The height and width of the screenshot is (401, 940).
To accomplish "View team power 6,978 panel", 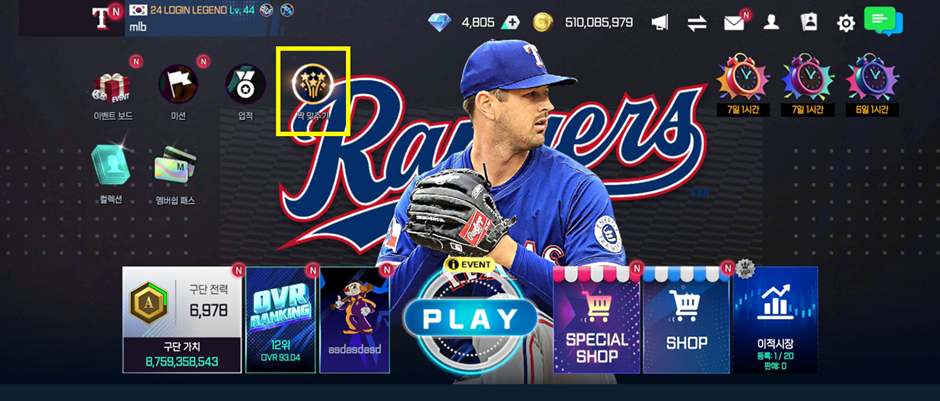I will pos(183,320).
